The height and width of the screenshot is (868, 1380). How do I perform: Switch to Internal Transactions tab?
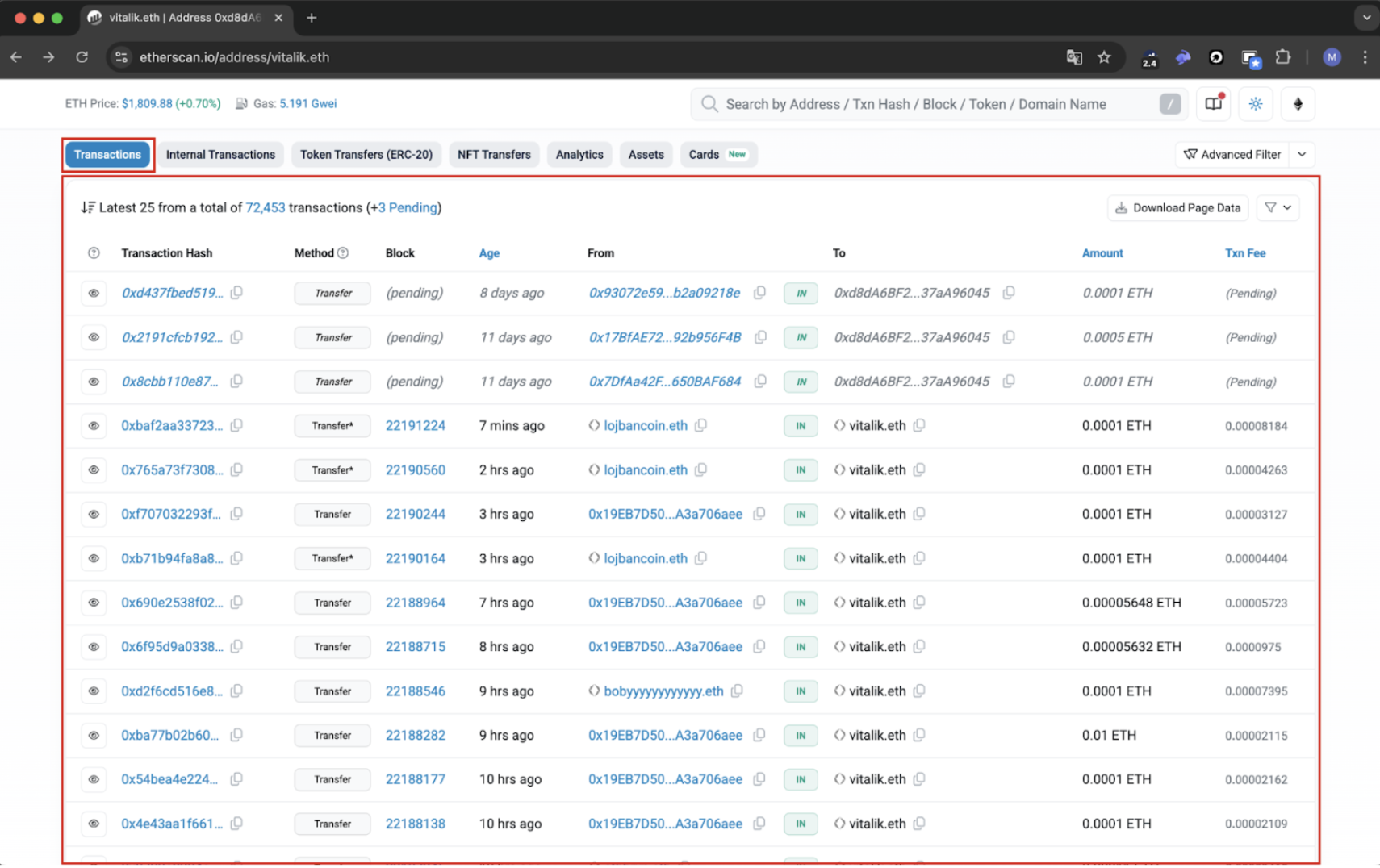point(220,154)
